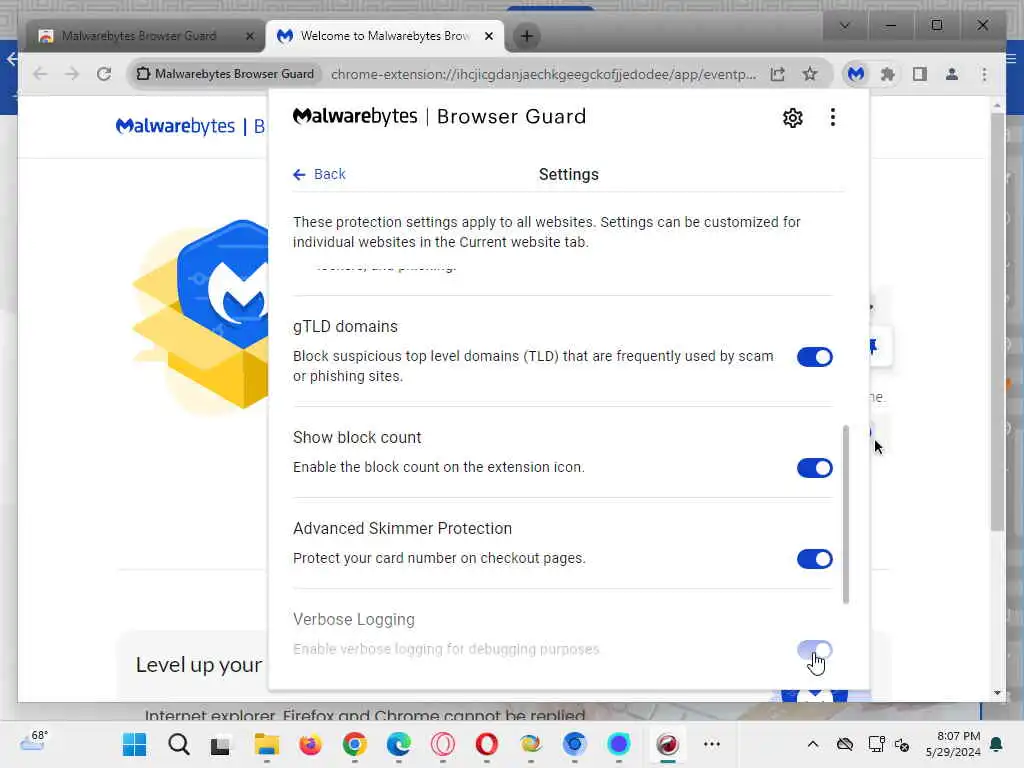Click the 'Show block count' heading text

357,438
